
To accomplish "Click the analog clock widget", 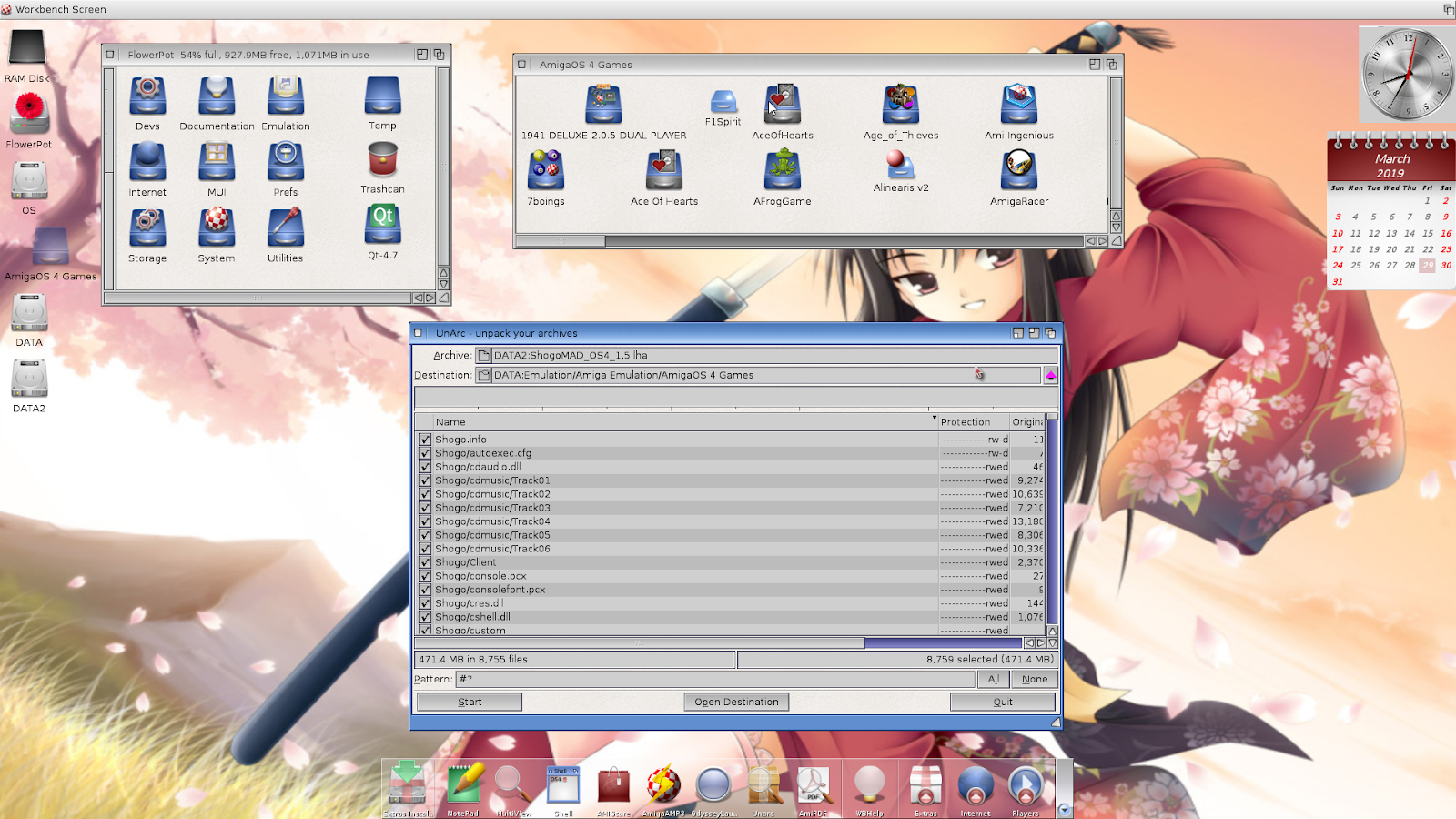I will click(x=1407, y=74).
